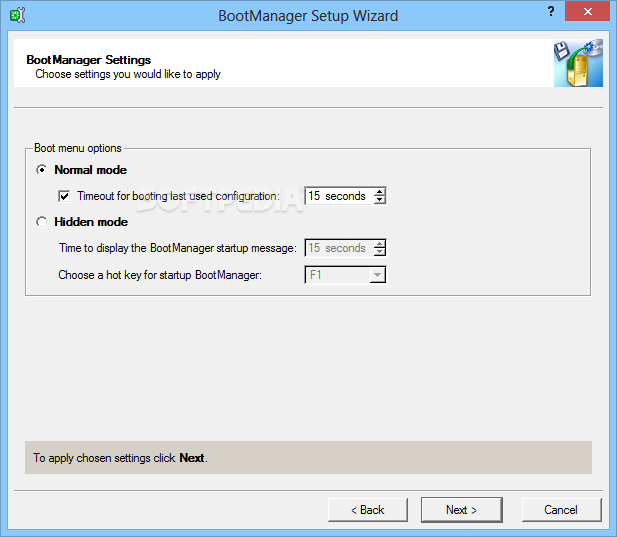Screen dimensions: 617x537
Task: Select the Hidden mode radio button
Action: coord(42,222)
